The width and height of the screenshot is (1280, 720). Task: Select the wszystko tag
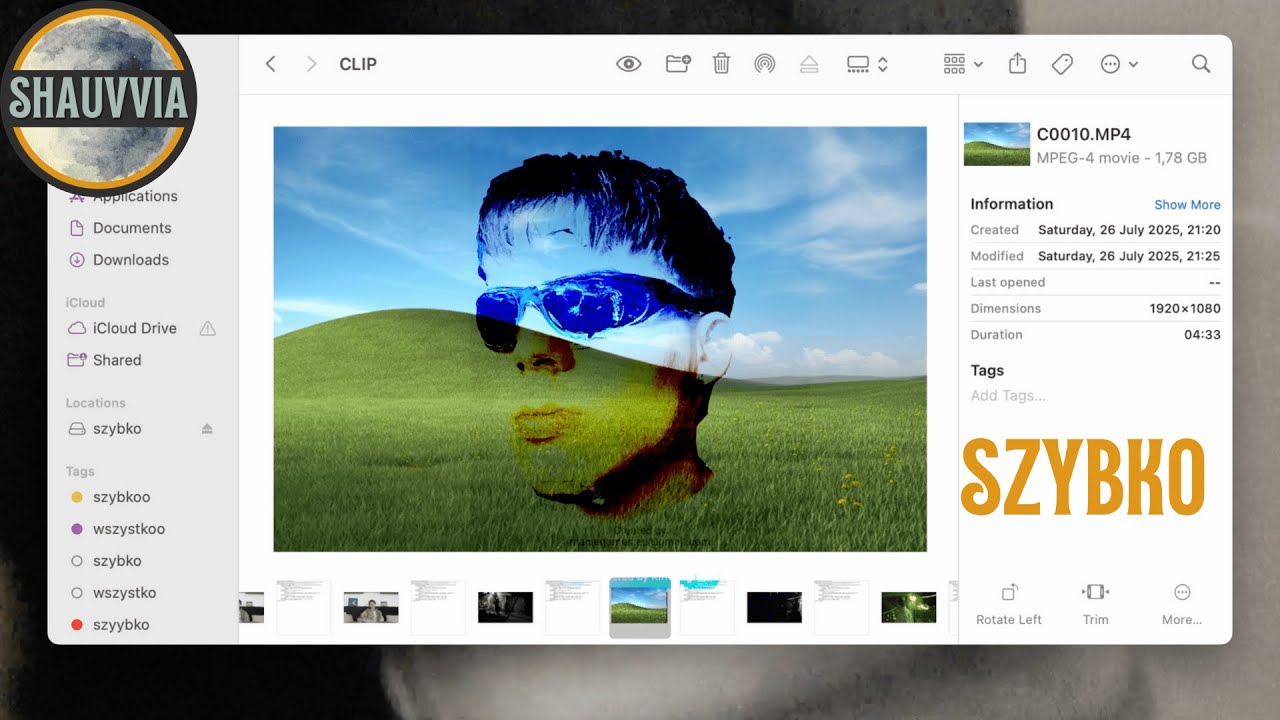point(124,593)
